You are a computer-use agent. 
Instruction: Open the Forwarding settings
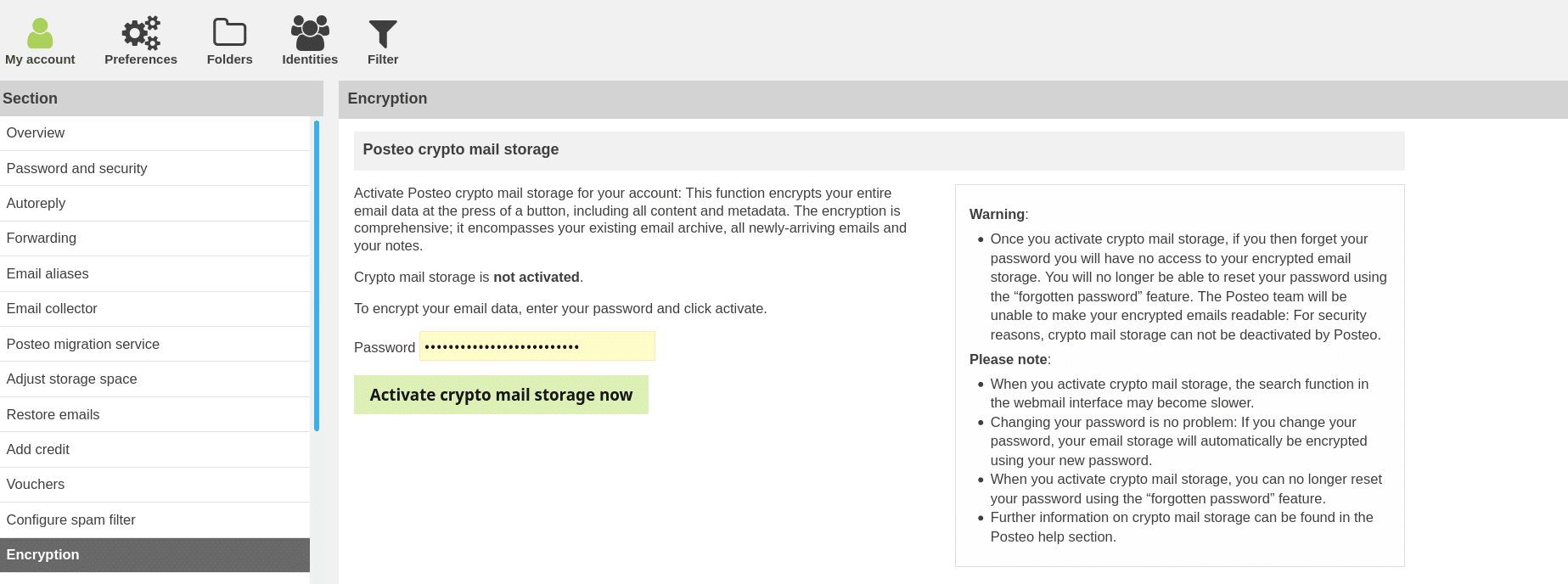click(x=42, y=239)
